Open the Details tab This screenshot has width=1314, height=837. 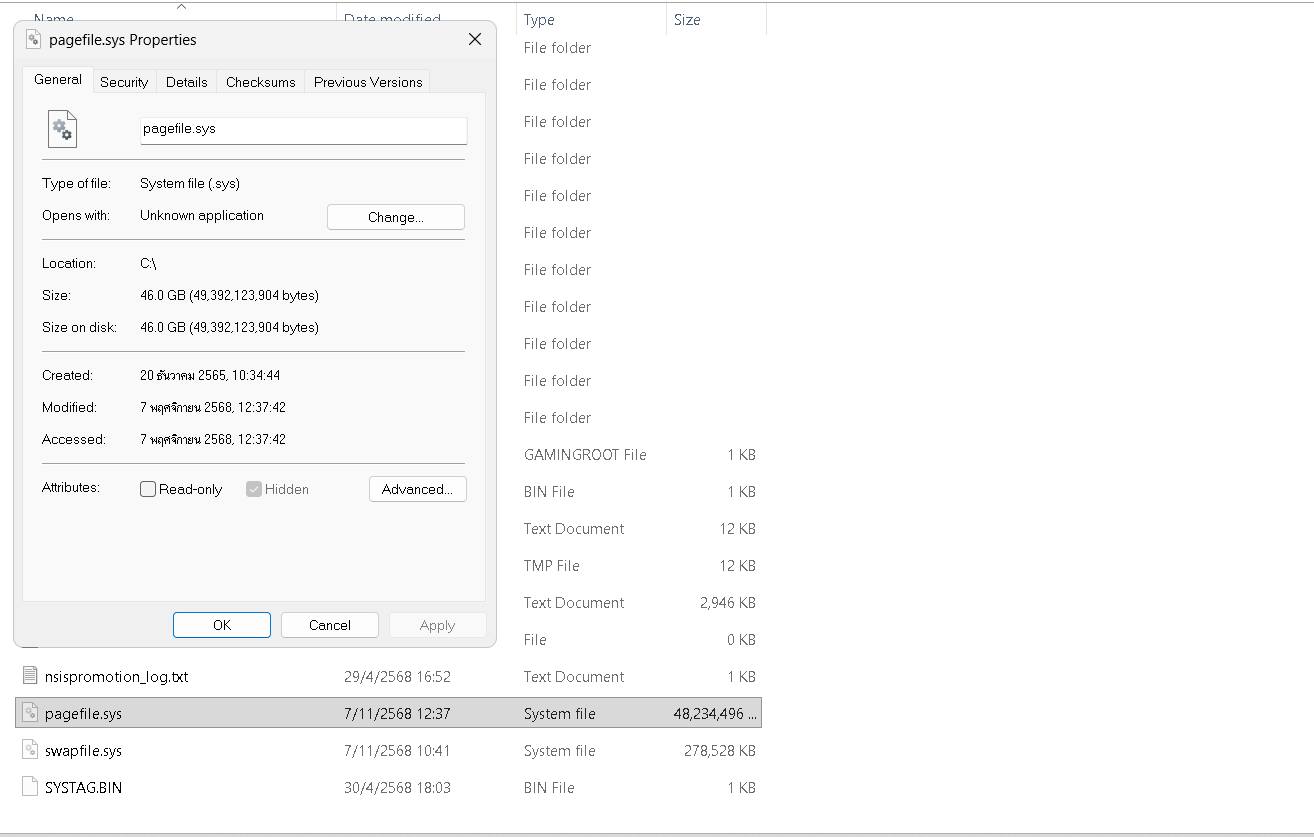pyautogui.click(x=187, y=82)
